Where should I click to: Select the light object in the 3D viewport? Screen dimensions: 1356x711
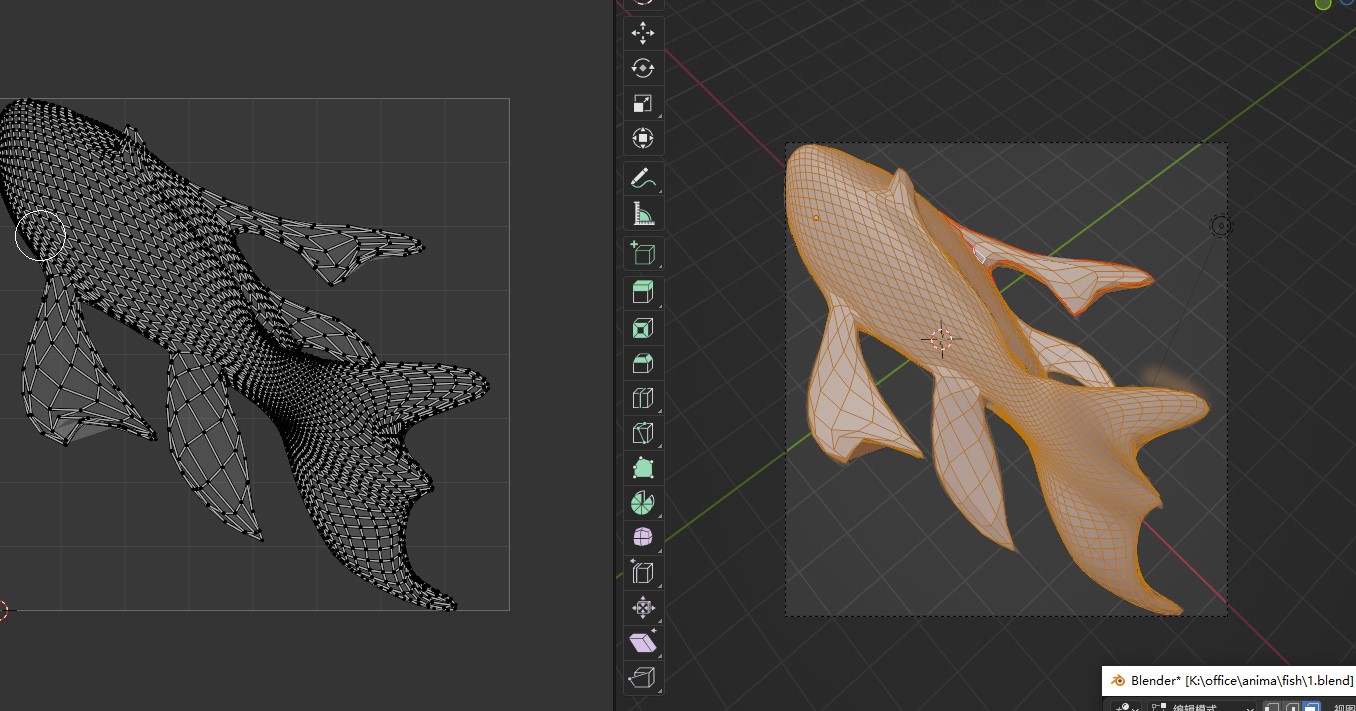pyautogui.click(x=1220, y=226)
